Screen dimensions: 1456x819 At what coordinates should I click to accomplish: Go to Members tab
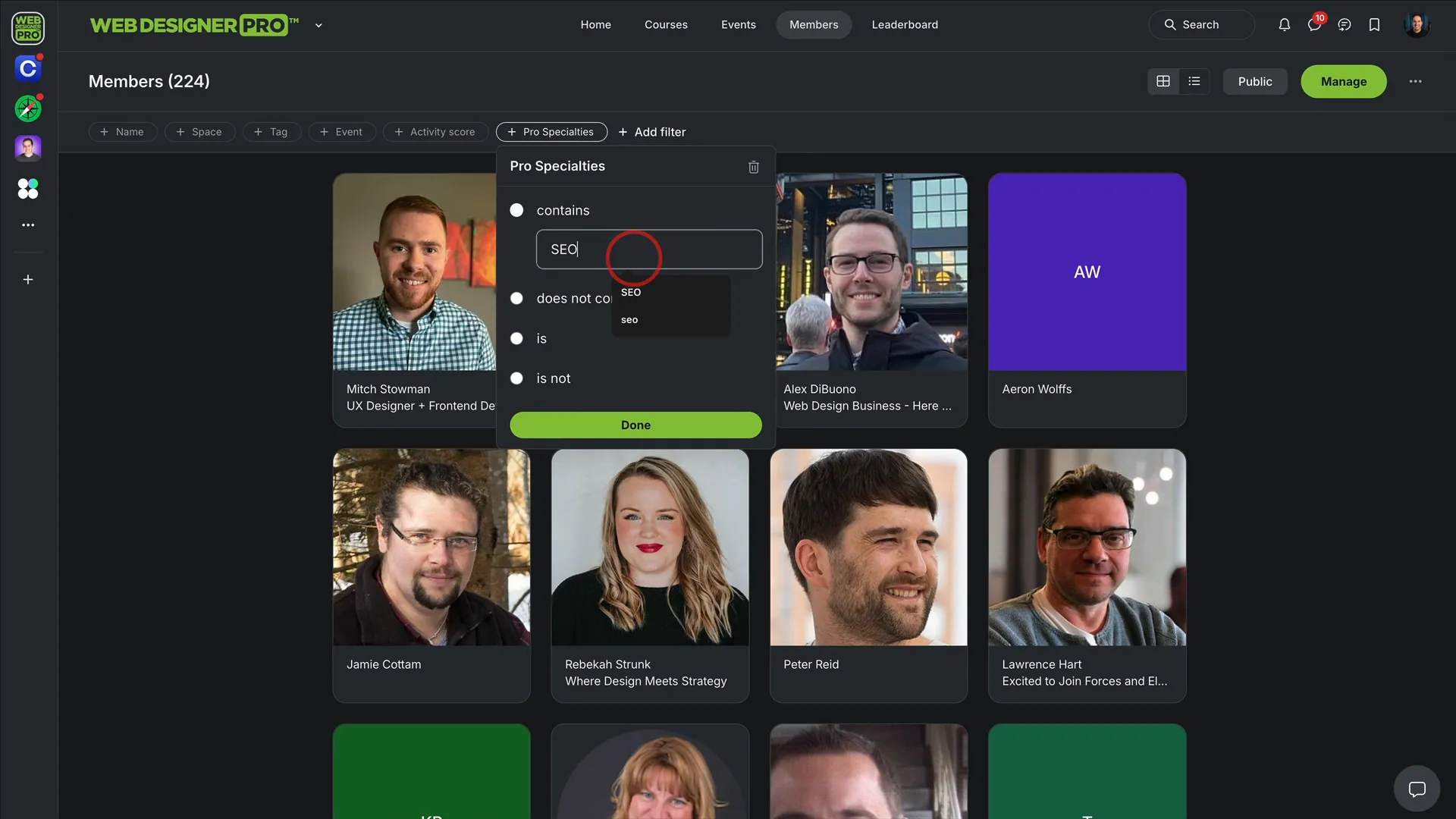click(x=814, y=25)
